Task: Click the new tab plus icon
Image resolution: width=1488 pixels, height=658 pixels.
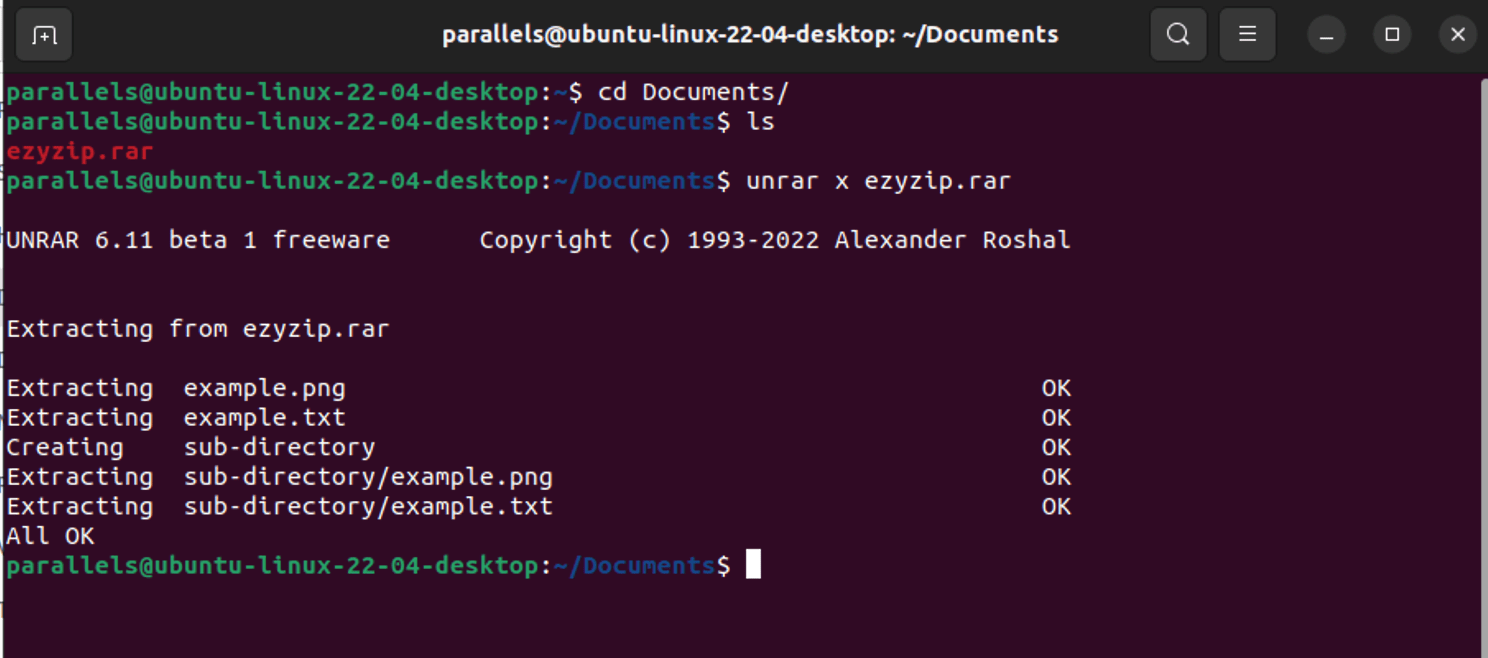Action: (43, 33)
